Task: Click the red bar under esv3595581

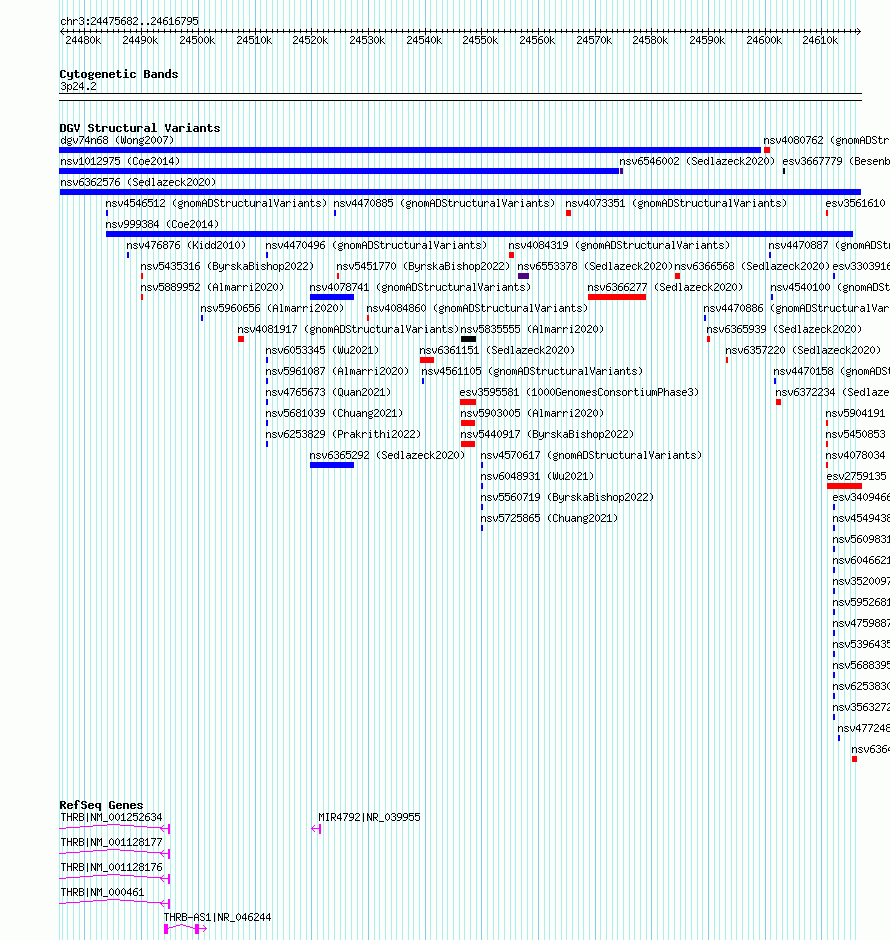Action: coord(467,402)
